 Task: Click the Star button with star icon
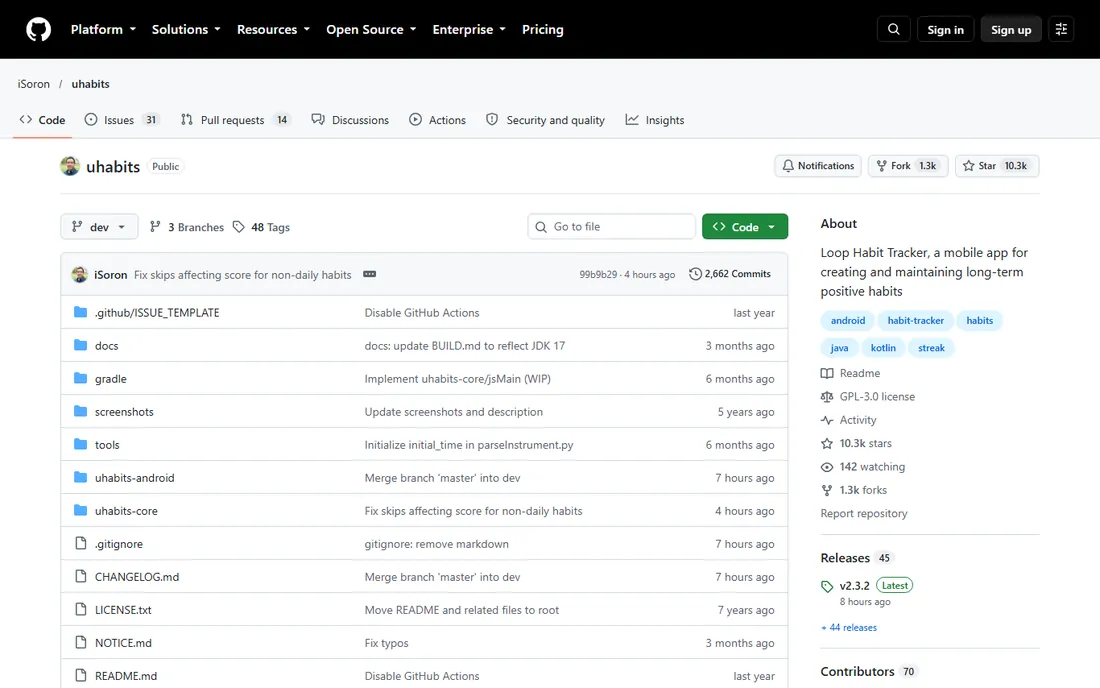pos(996,166)
